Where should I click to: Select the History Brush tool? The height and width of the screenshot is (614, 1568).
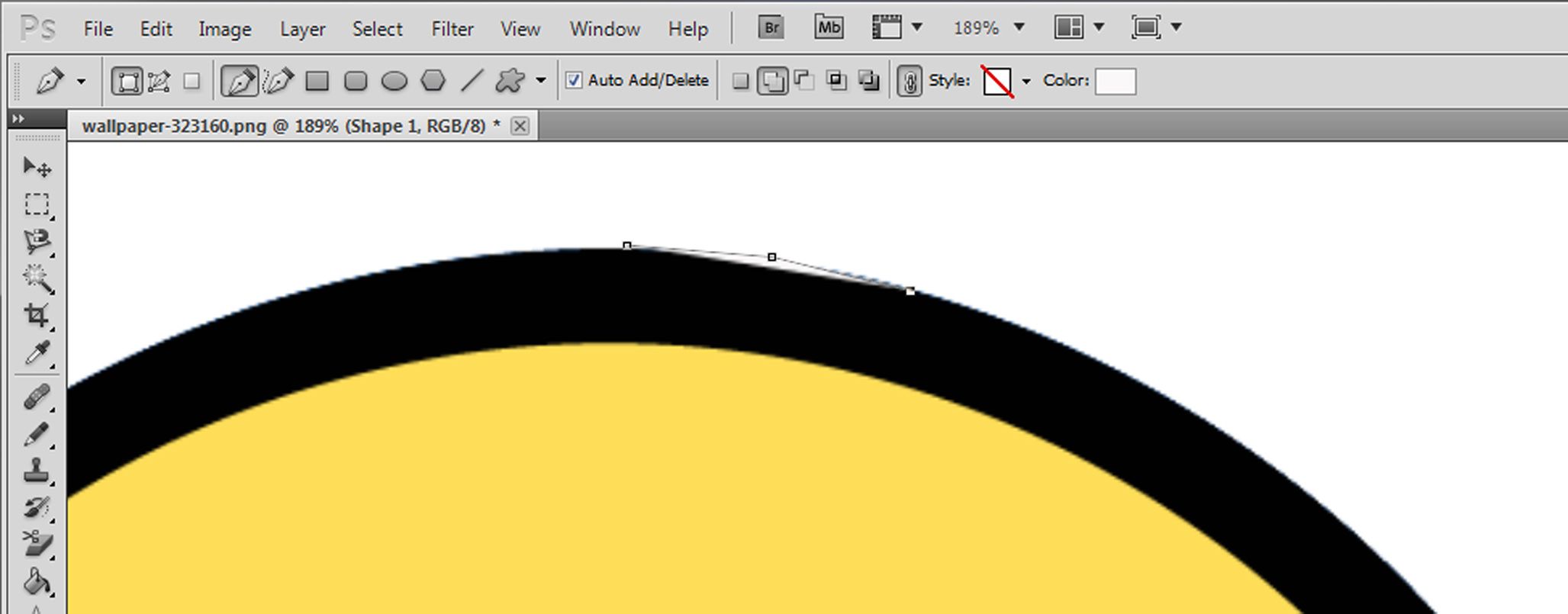[x=37, y=507]
